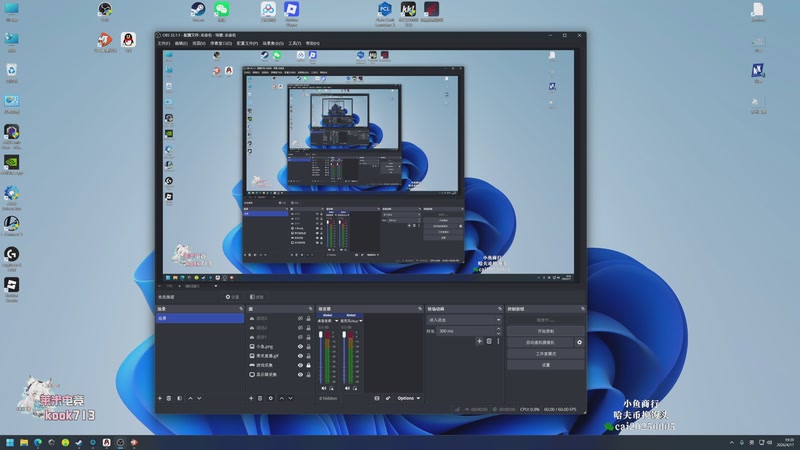Viewport: 800px width, 450px height.
Task: Open source Properties button above Scenes panel
Action: point(232,297)
